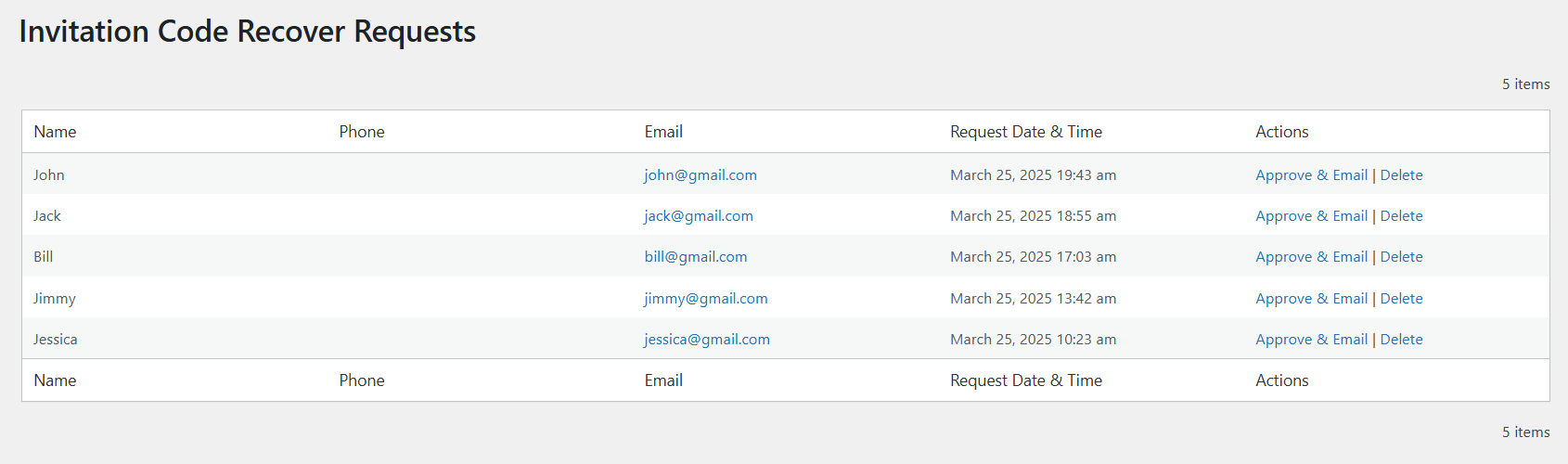Approve and email Jimmy's request

[x=1311, y=299]
